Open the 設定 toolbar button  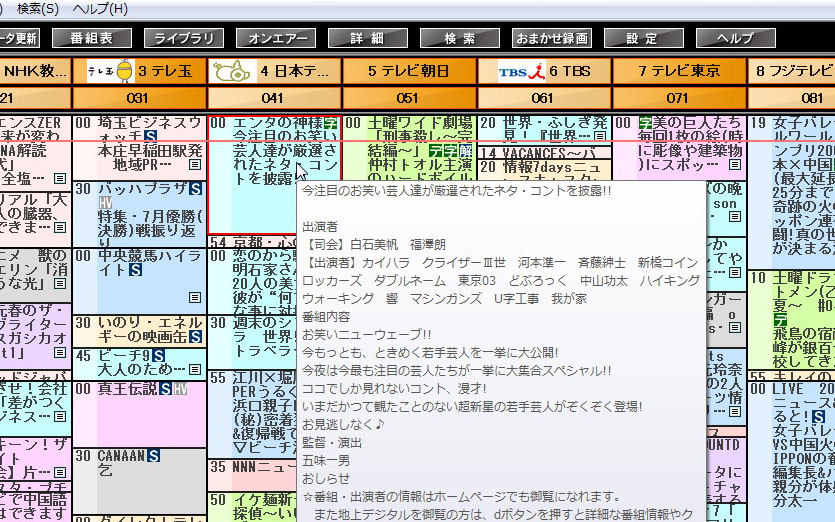tap(644, 38)
